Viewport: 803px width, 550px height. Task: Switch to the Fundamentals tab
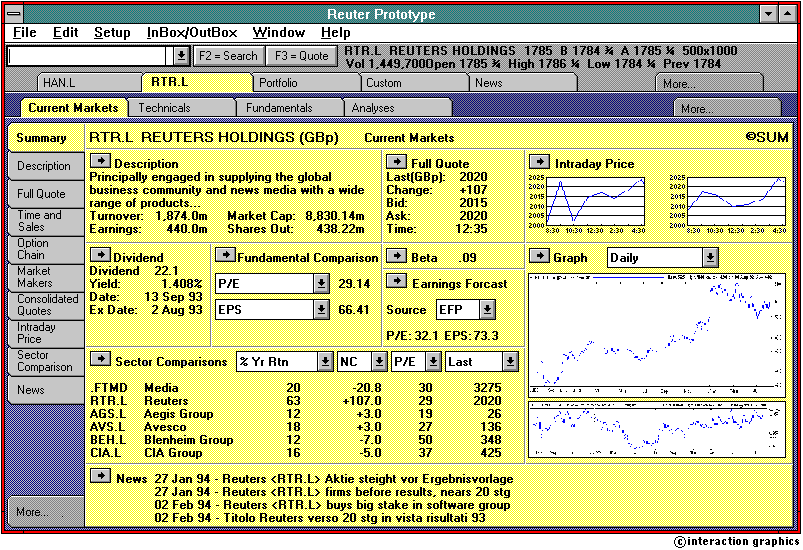pyautogui.click(x=280, y=108)
